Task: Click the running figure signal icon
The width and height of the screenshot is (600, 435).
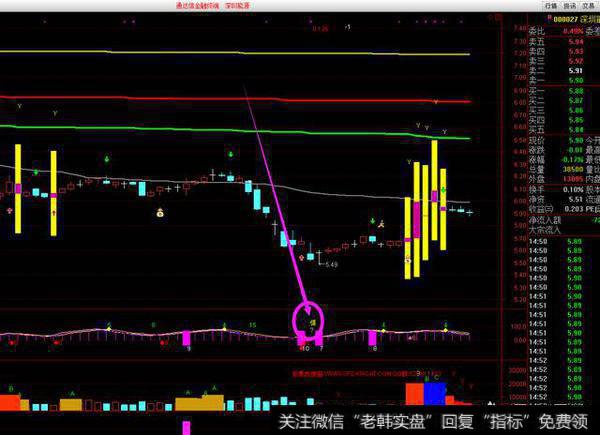Action: click(381, 224)
